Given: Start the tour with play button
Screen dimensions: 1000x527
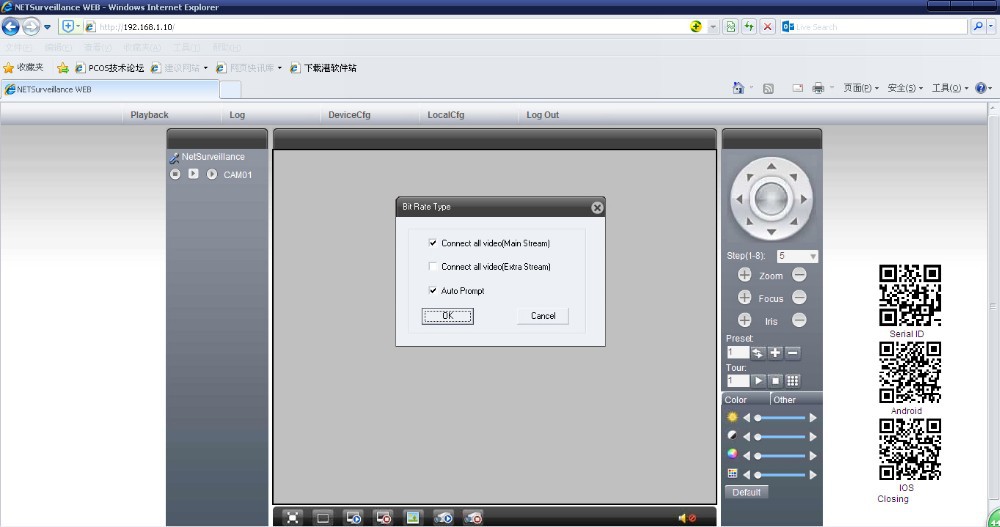Looking at the screenshot, I should pos(758,381).
